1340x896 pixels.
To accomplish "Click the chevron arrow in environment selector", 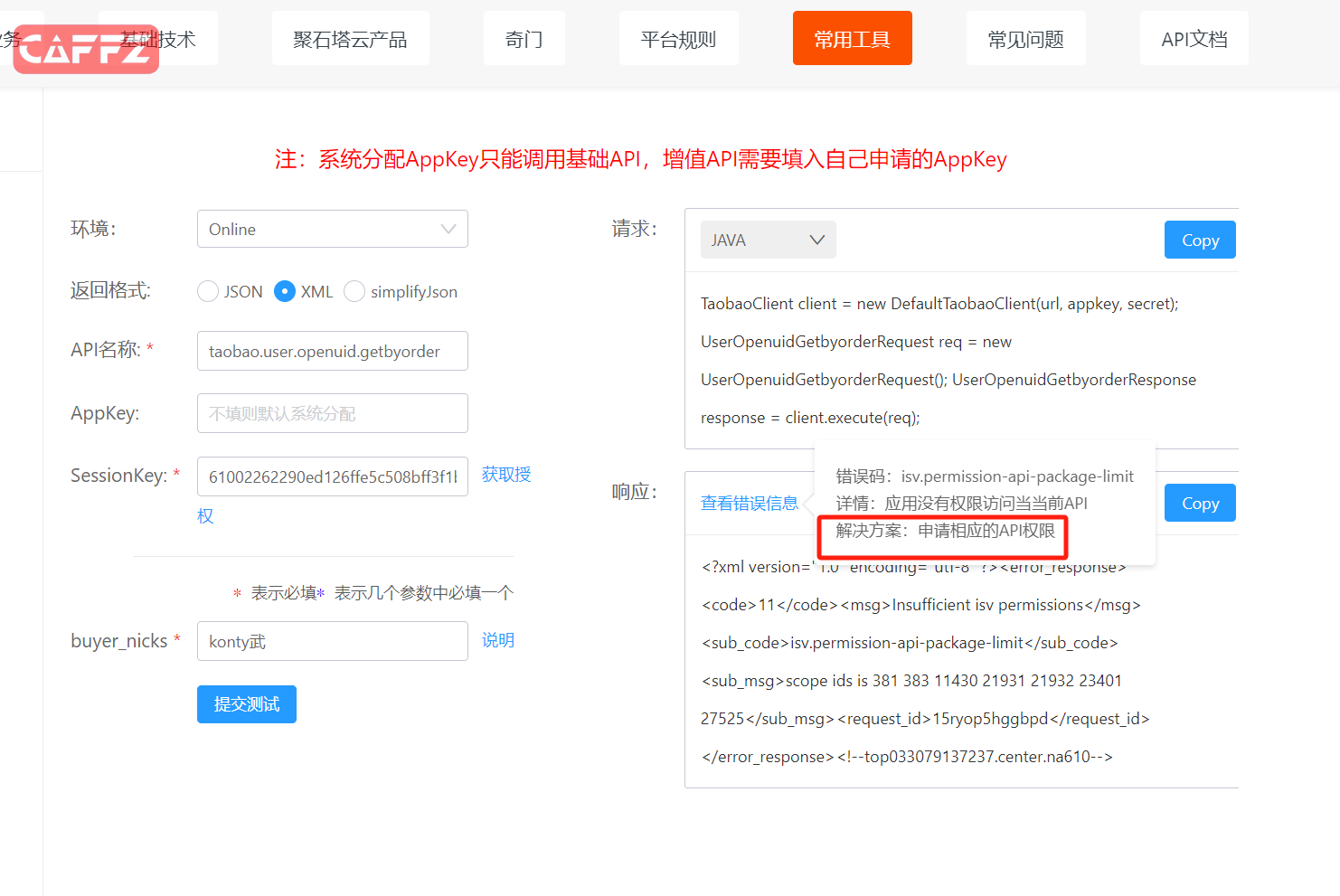I will coord(448,229).
